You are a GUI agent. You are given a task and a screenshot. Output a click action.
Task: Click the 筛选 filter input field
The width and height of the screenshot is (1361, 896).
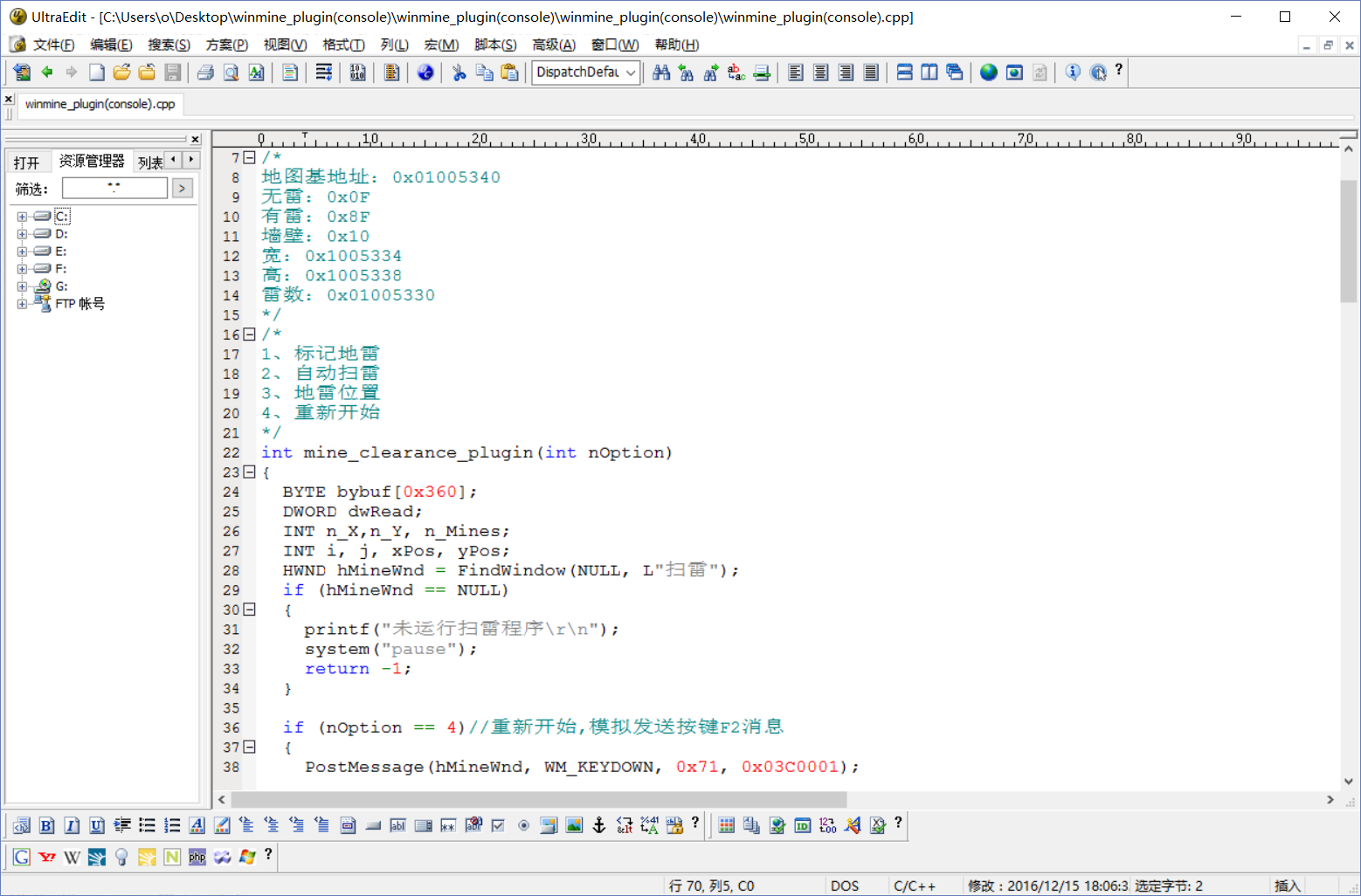[114, 188]
